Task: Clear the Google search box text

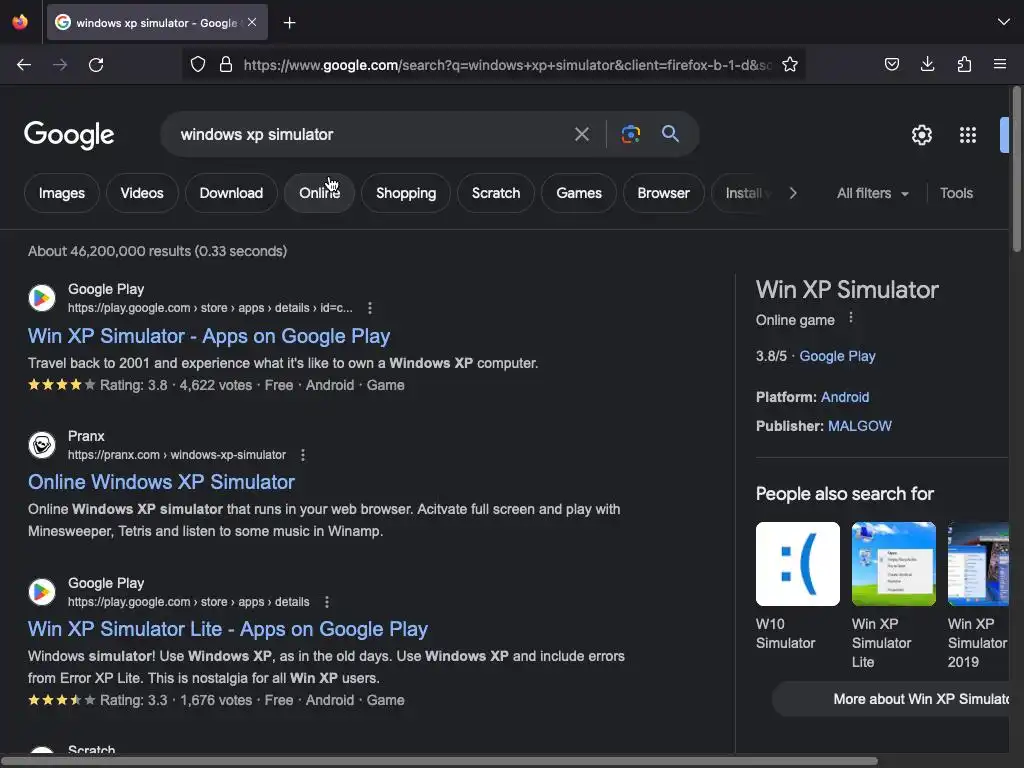Action: pos(582,135)
